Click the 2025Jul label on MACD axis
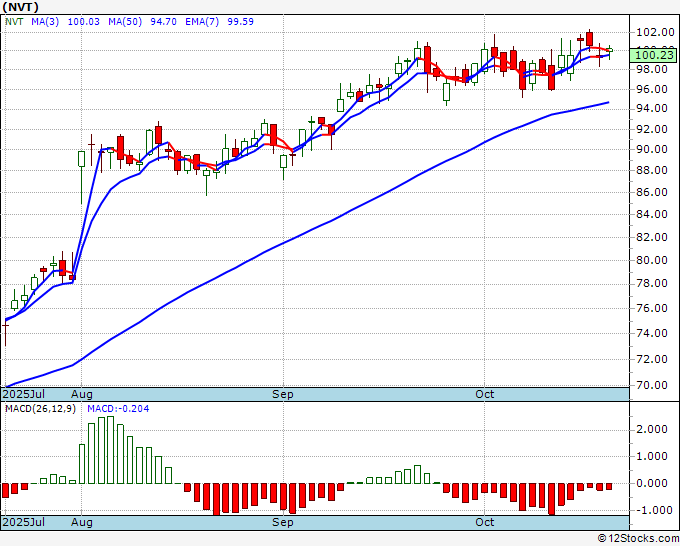Screen dimensions: 680x546 pos(24,522)
